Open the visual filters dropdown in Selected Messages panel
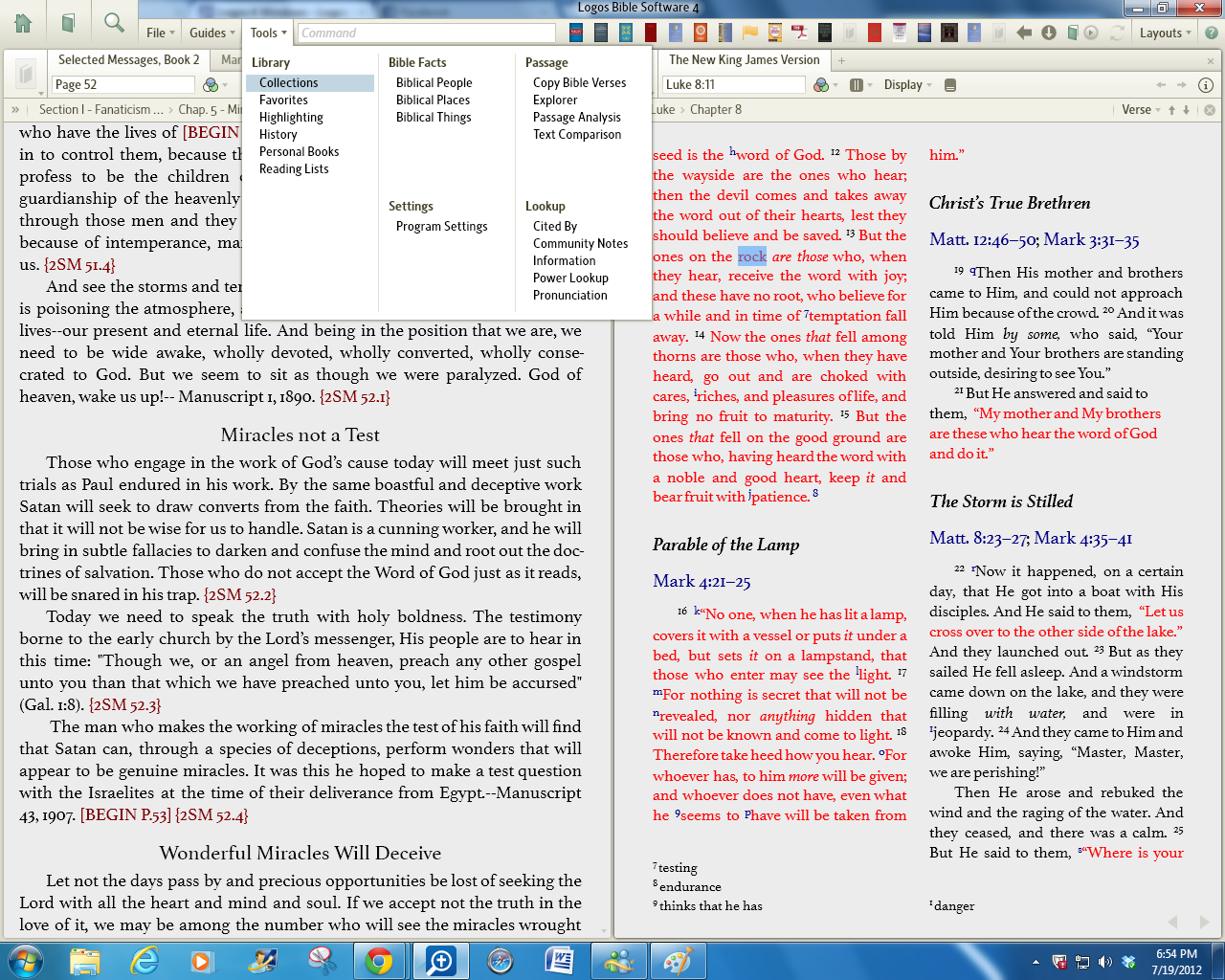Image resolution: width=1225 pixels, height=980 pixels. pyautogui.click(x=215, y=85)
